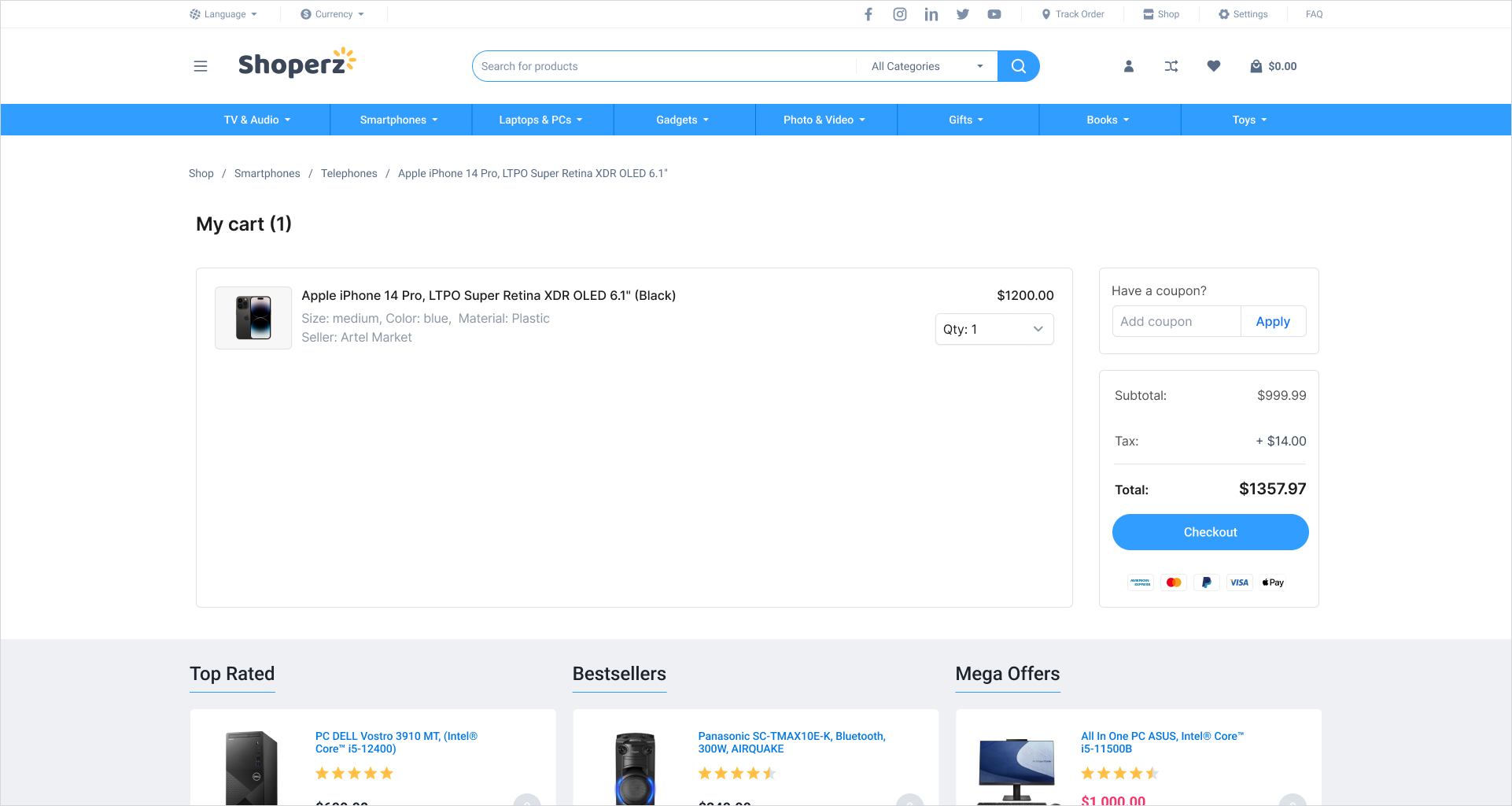The width and height of the screenshot is (1512, 806).
Task: Click the ASUS All In One star rating
Action: 1120,774
